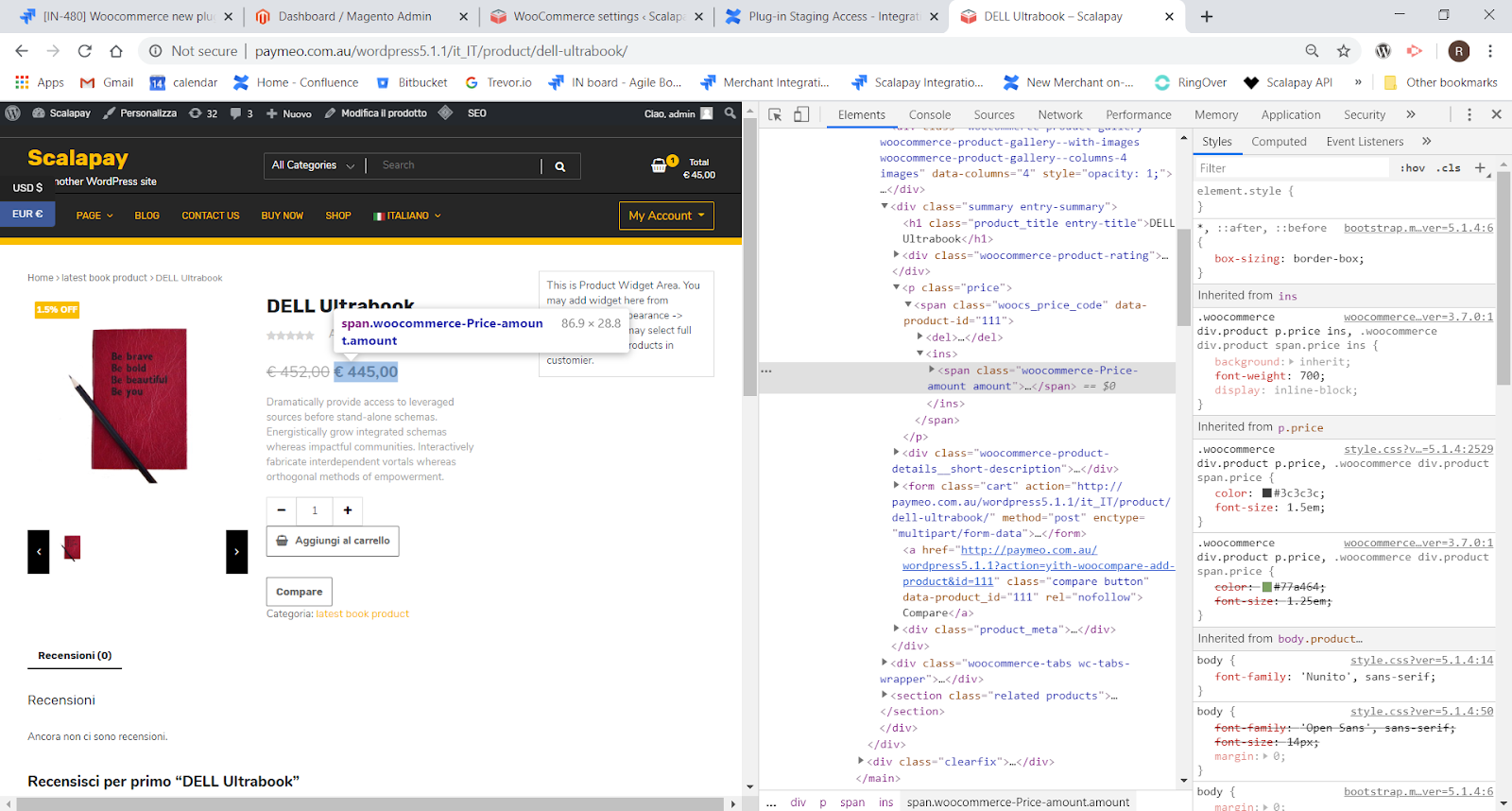
Task: Click the next gallery thumbnail arrow
Action: (236, 551)
